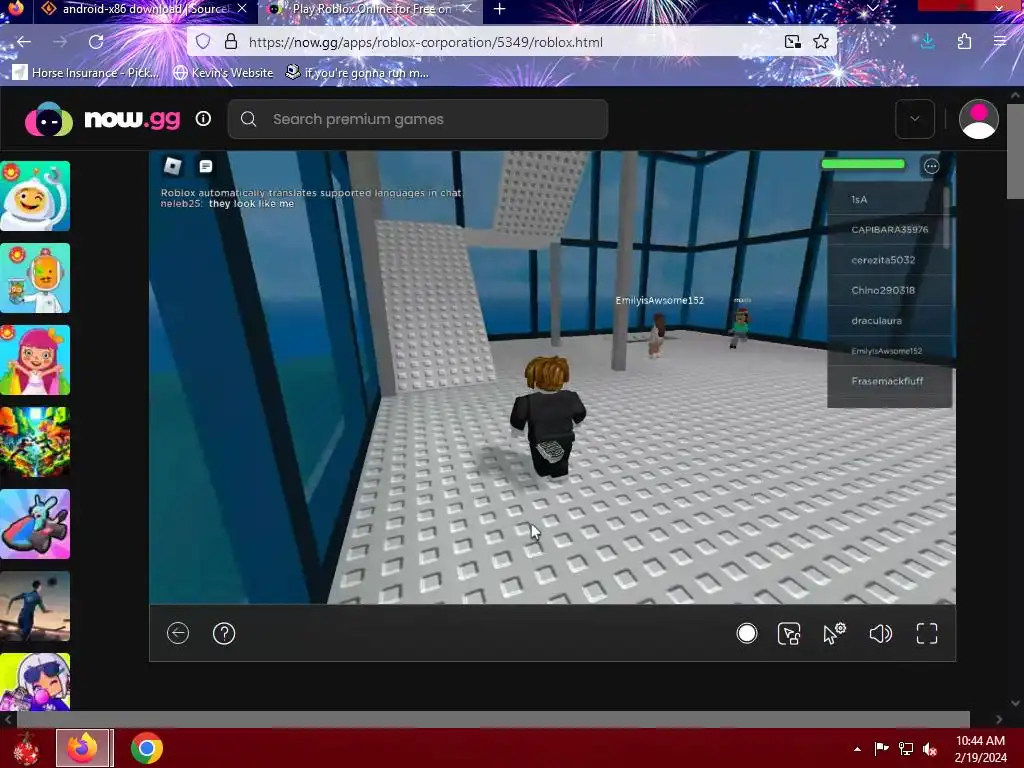Open Firefox from the taskbar
The image size is (1024, 768).
[x=84, y=748]
